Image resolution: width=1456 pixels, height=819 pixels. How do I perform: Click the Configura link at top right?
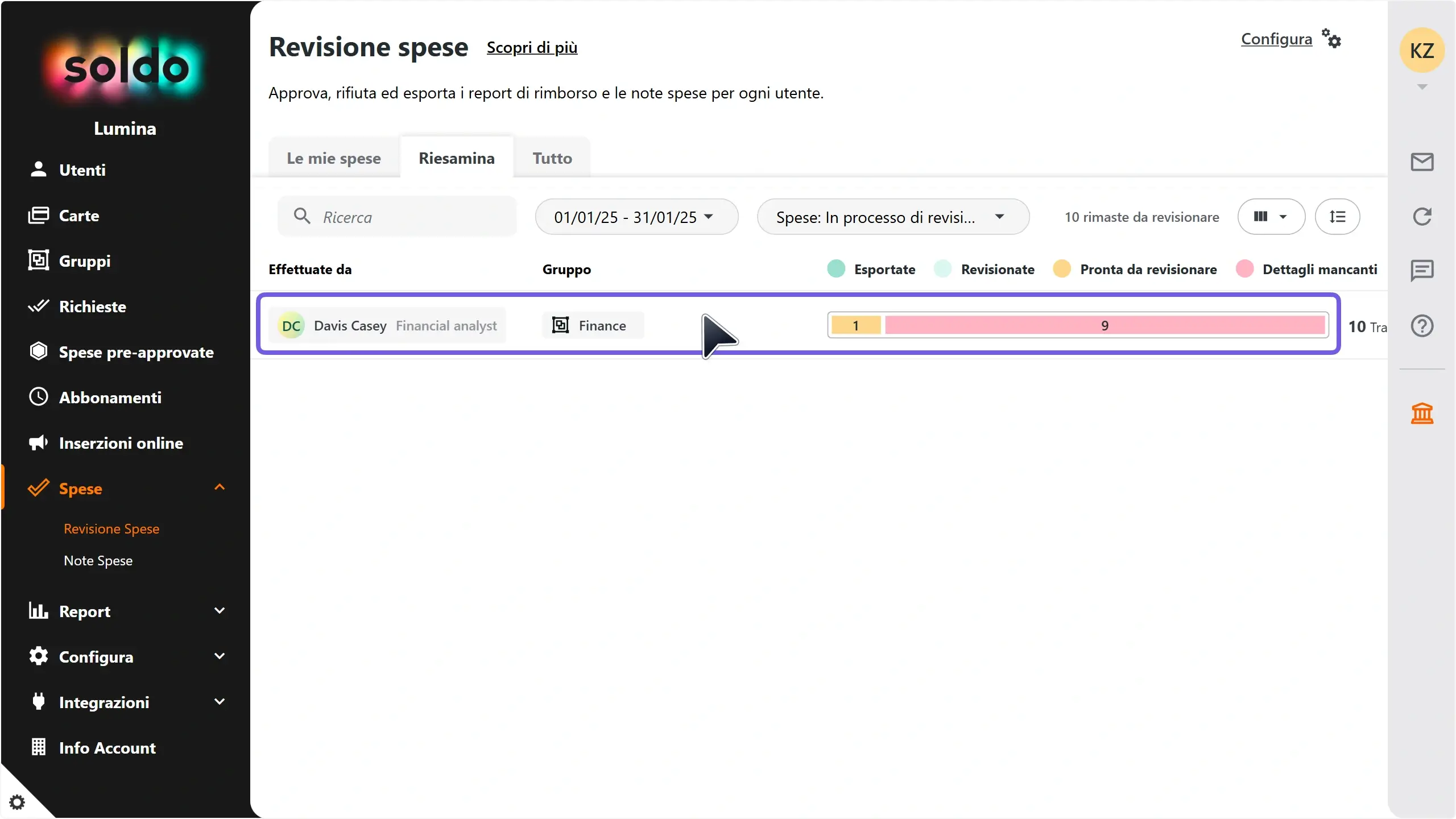pyautogui.click(x=1276, y=39)
